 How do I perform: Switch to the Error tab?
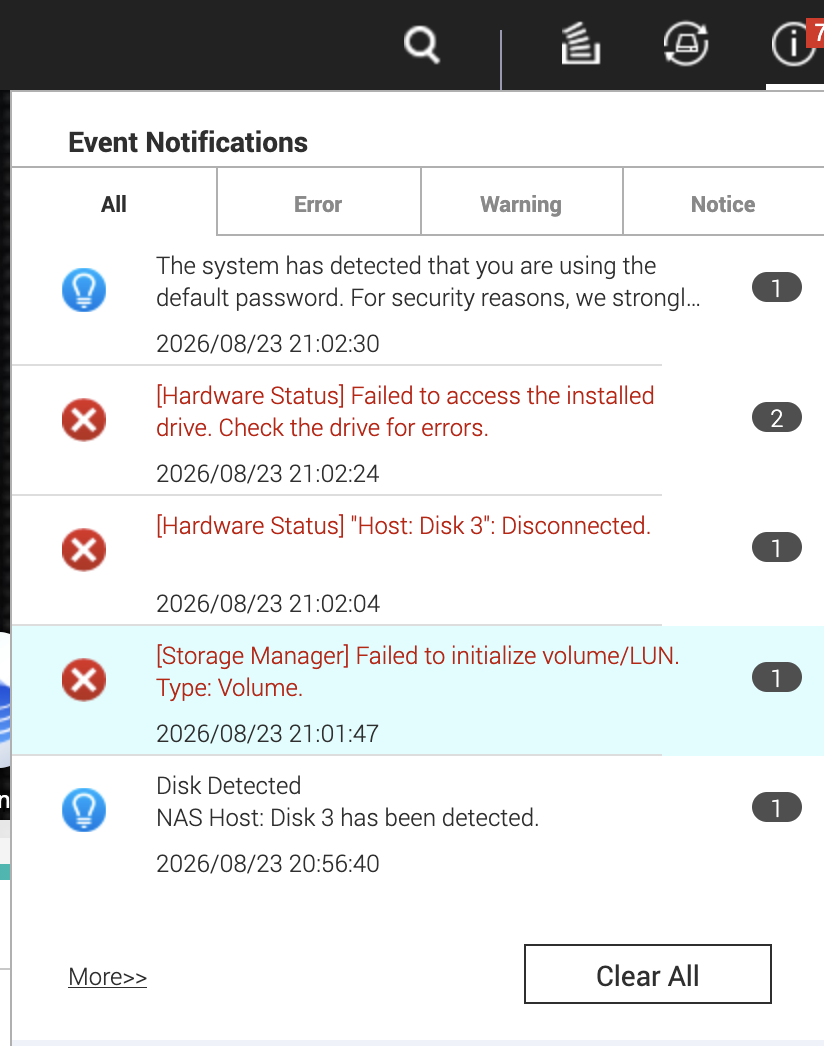pos(318,203)
